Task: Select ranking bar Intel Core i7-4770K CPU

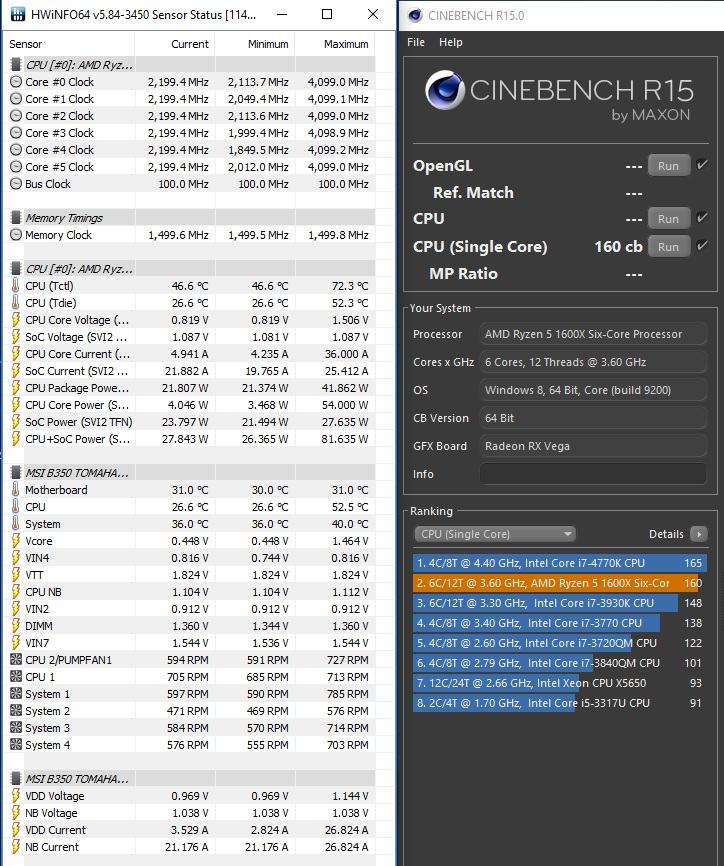Action: (559, 563)
